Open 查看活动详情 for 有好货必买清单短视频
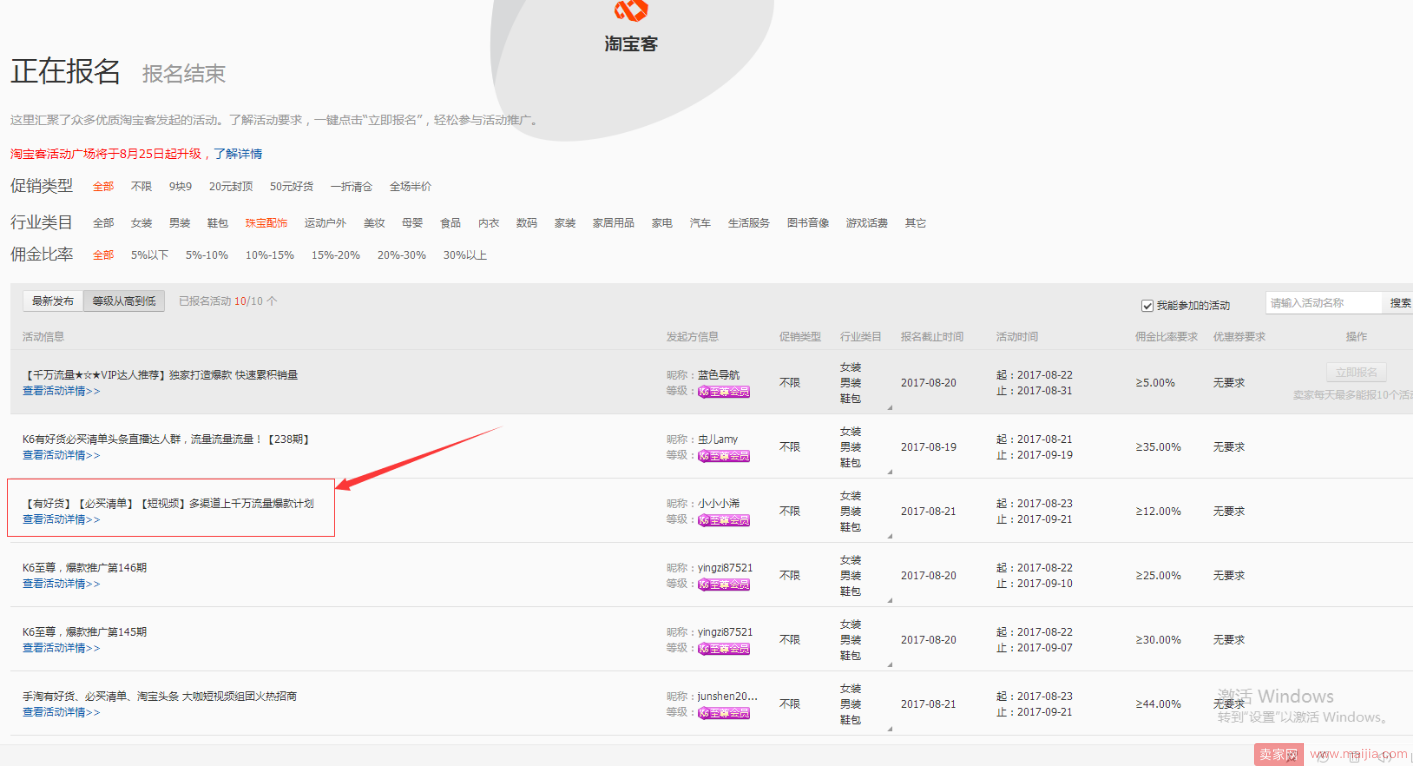The height and width of the screenshot is (766, 1414). pyautogui.click(x=61, y=519)
